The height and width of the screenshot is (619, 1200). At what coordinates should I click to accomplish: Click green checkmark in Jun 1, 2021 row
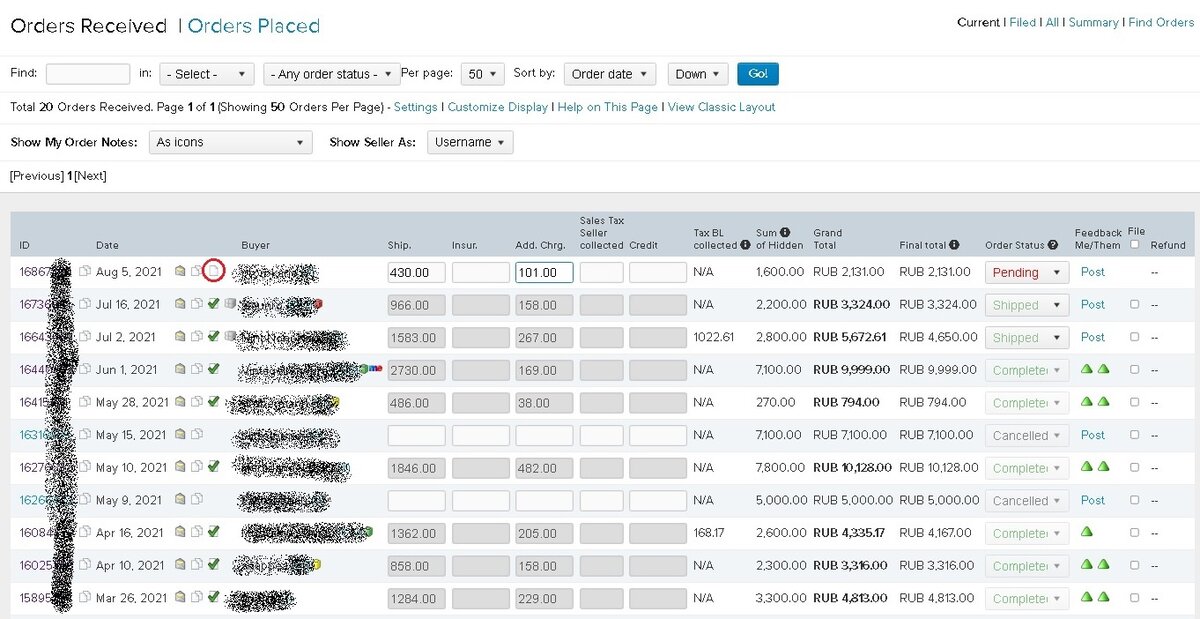[213, 369]
